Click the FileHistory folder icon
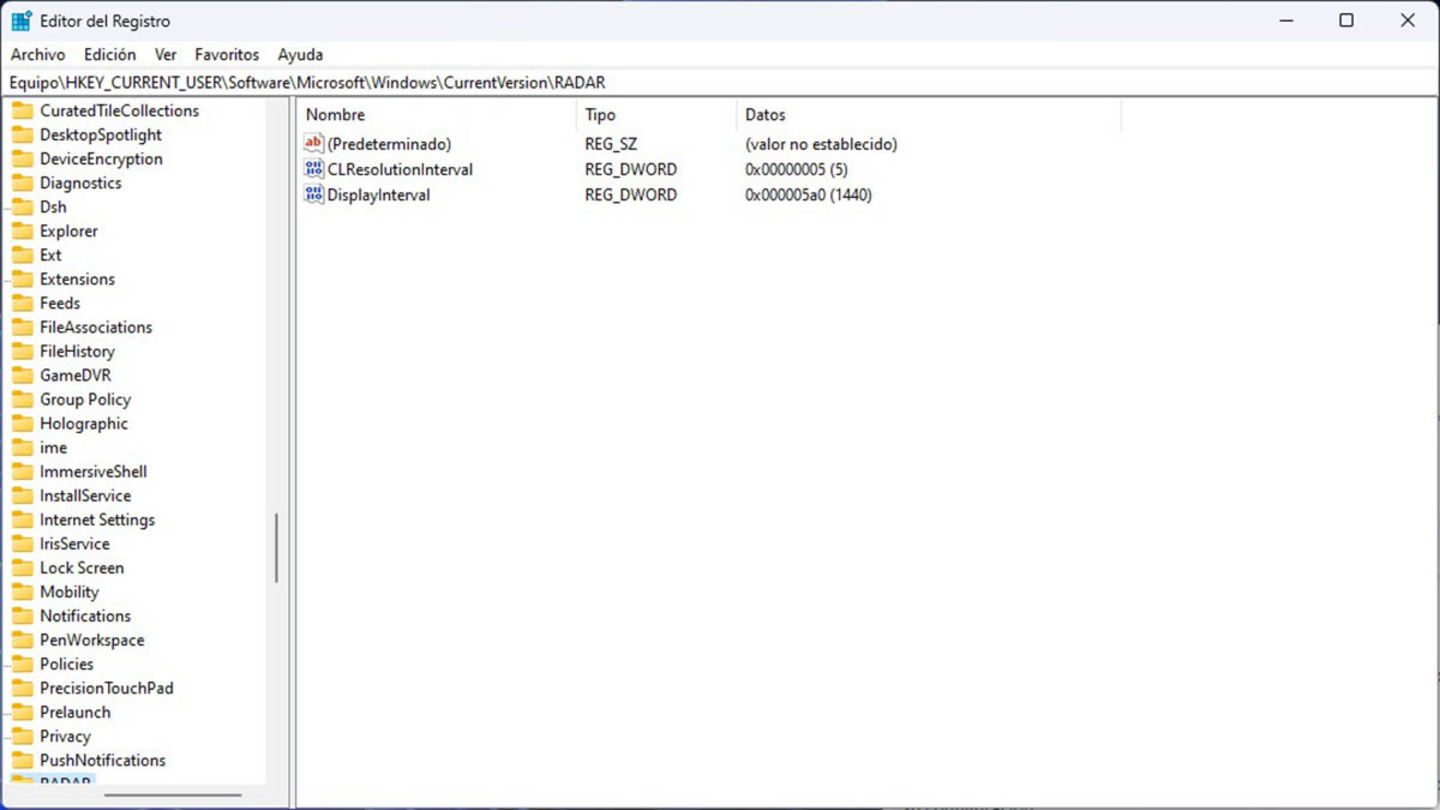 tap(23, 351)
